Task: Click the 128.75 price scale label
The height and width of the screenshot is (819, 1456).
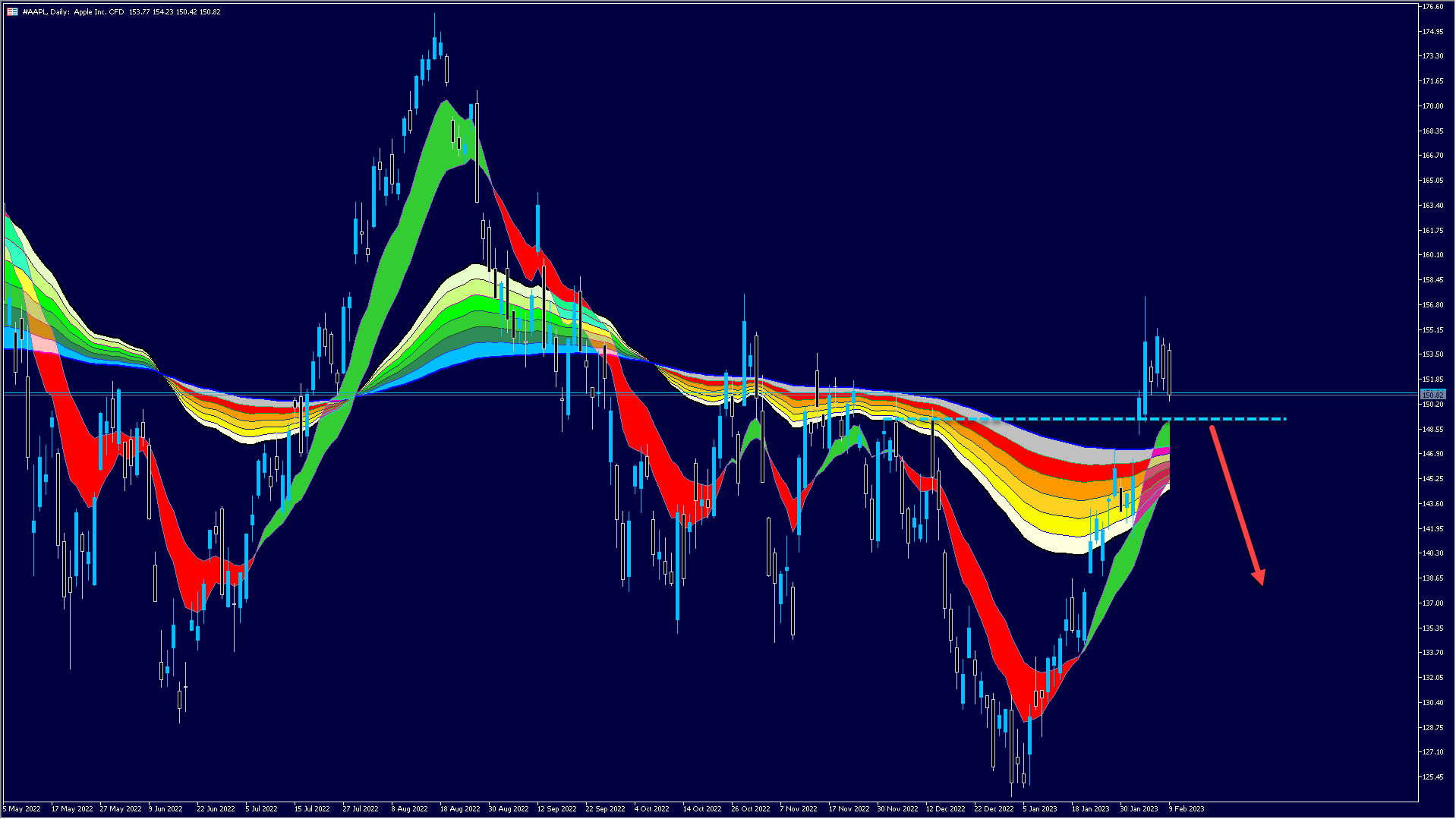Action: (1433, 728)
